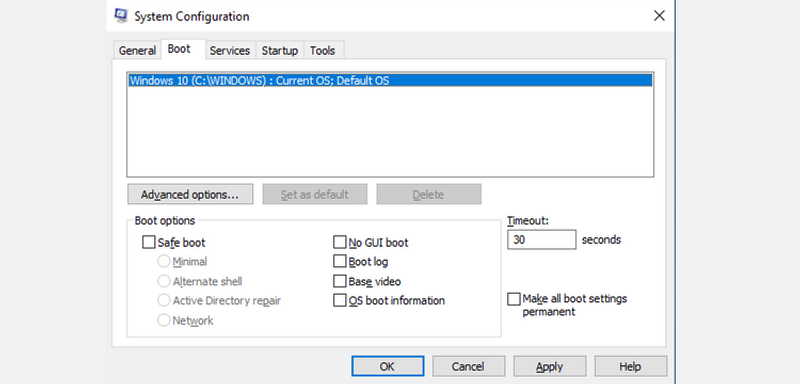Switch to the General tab

(137, 50)
